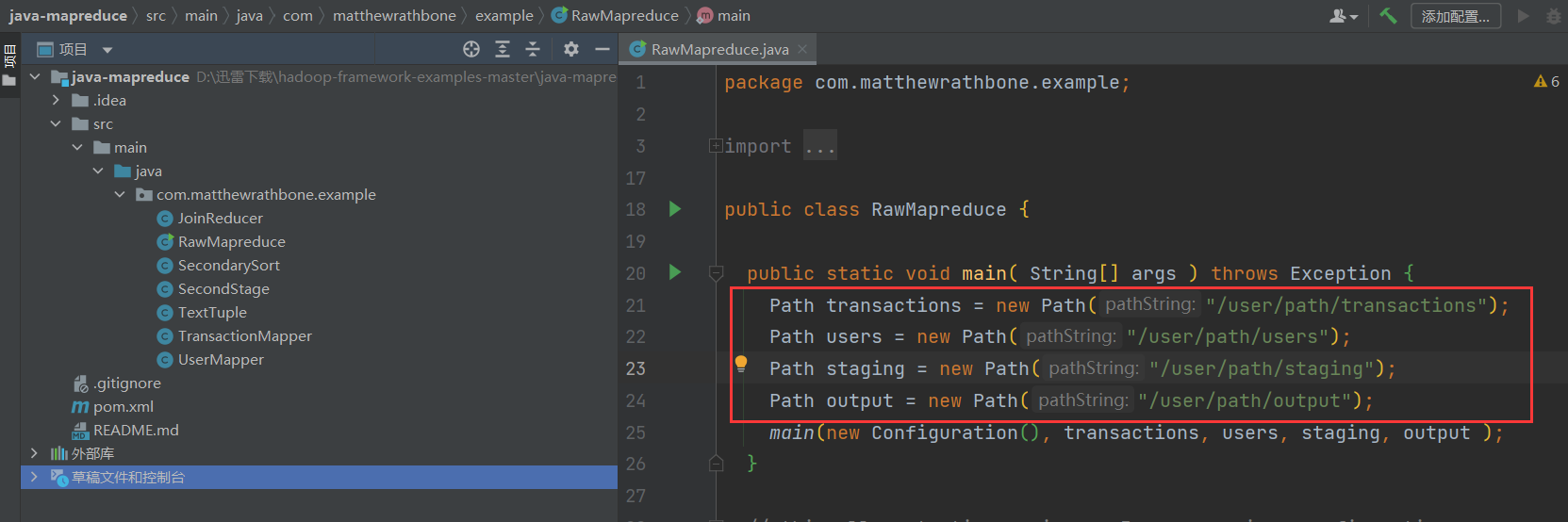Image resolution: width=1568 pixels, height=522 pixels.
Task: Open pom.xml in the project tree
Action: 123,407
